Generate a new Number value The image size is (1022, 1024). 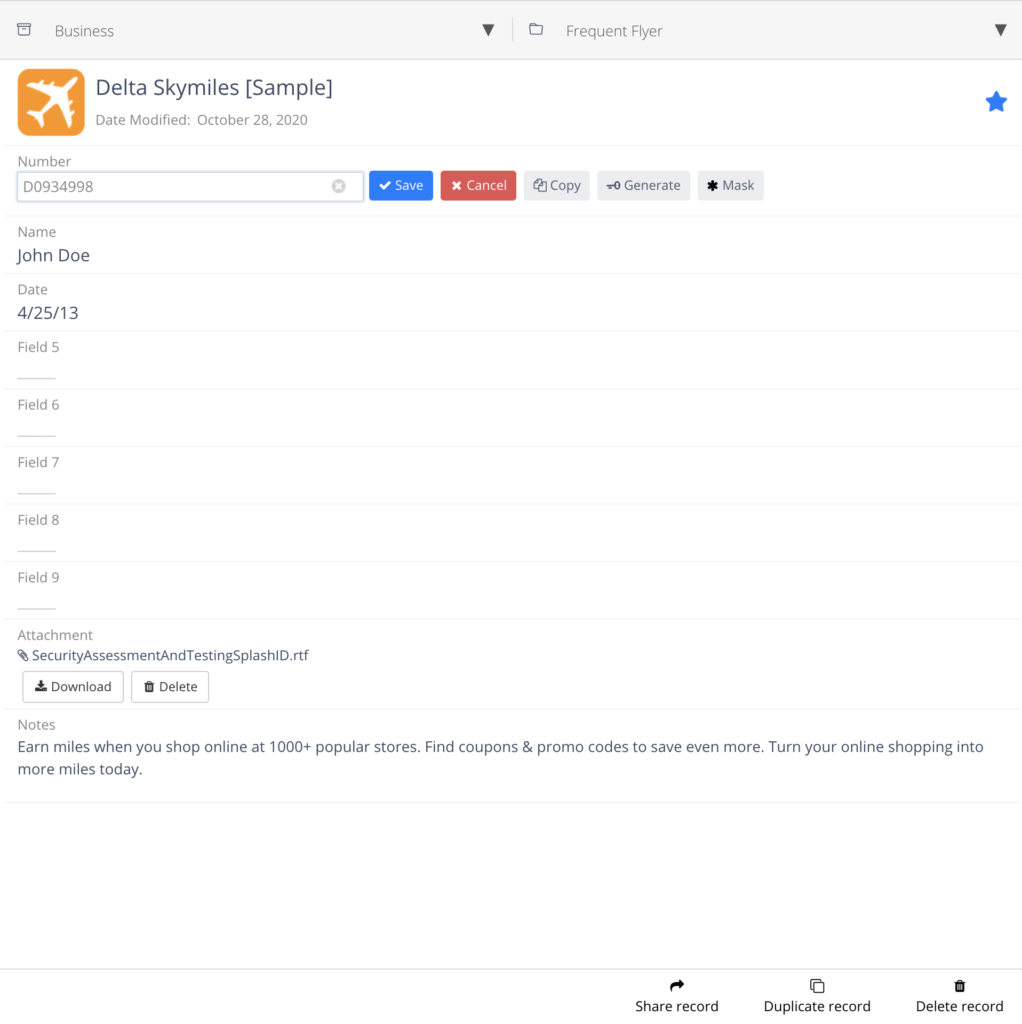click(x=643, y=186)
